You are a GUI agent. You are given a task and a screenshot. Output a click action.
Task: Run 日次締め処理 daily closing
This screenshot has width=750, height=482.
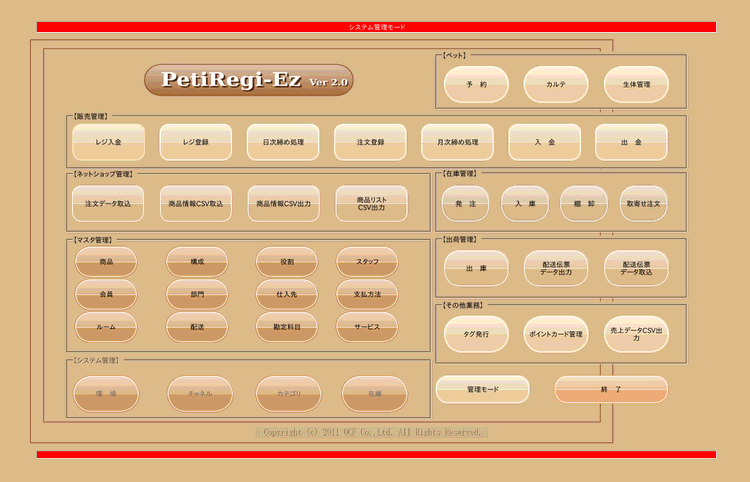coord(283,142)
